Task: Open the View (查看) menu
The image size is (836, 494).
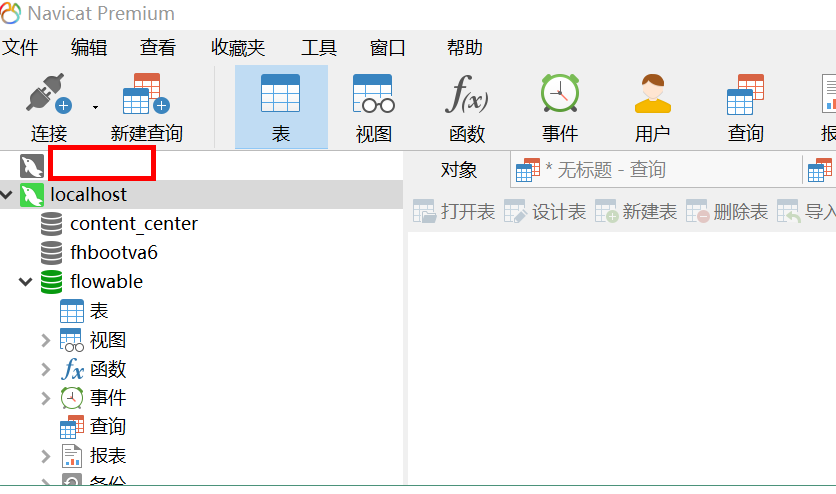Action: (158, 47)
